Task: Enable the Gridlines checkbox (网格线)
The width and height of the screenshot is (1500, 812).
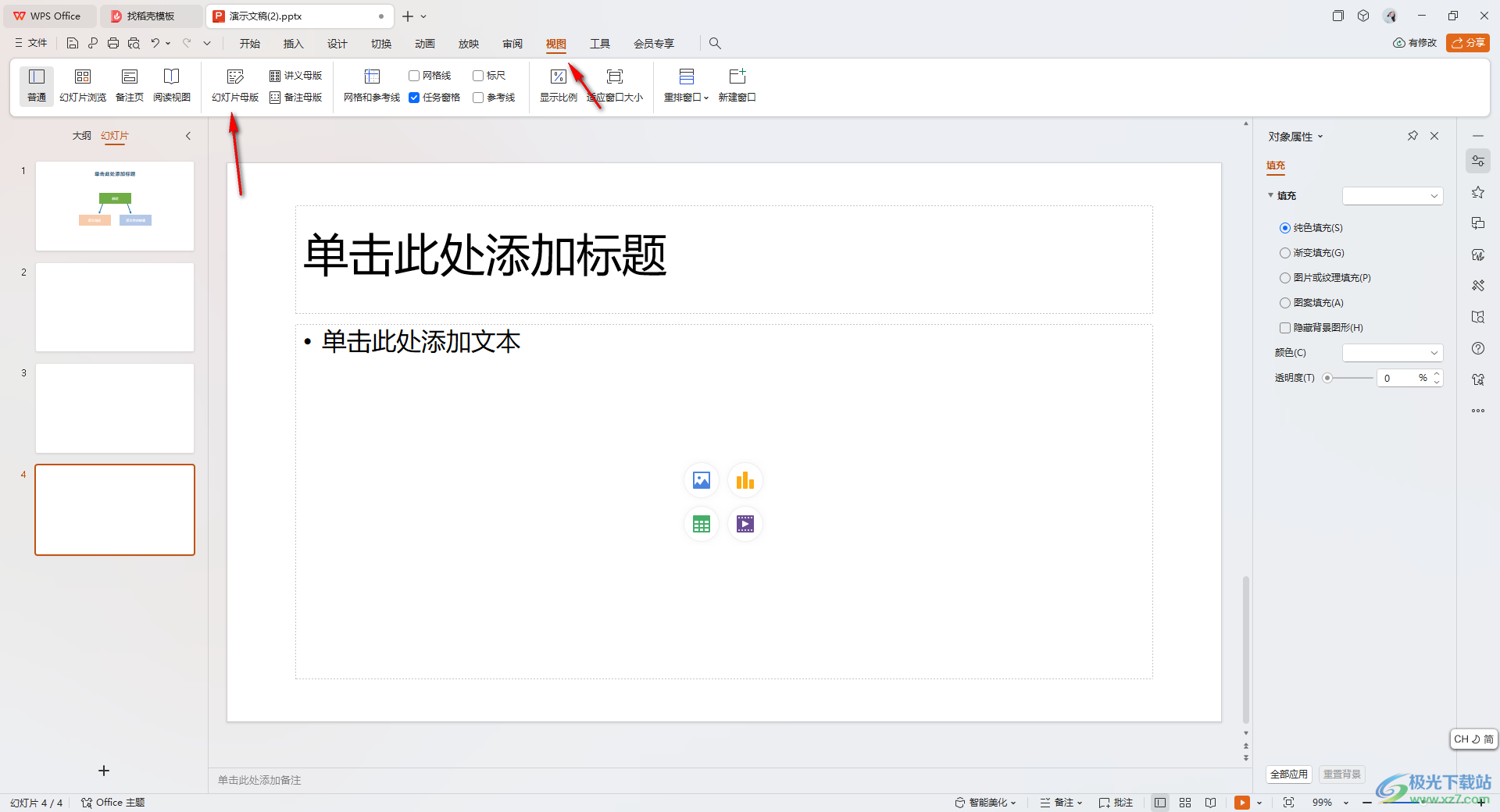Action: point(414,76)
